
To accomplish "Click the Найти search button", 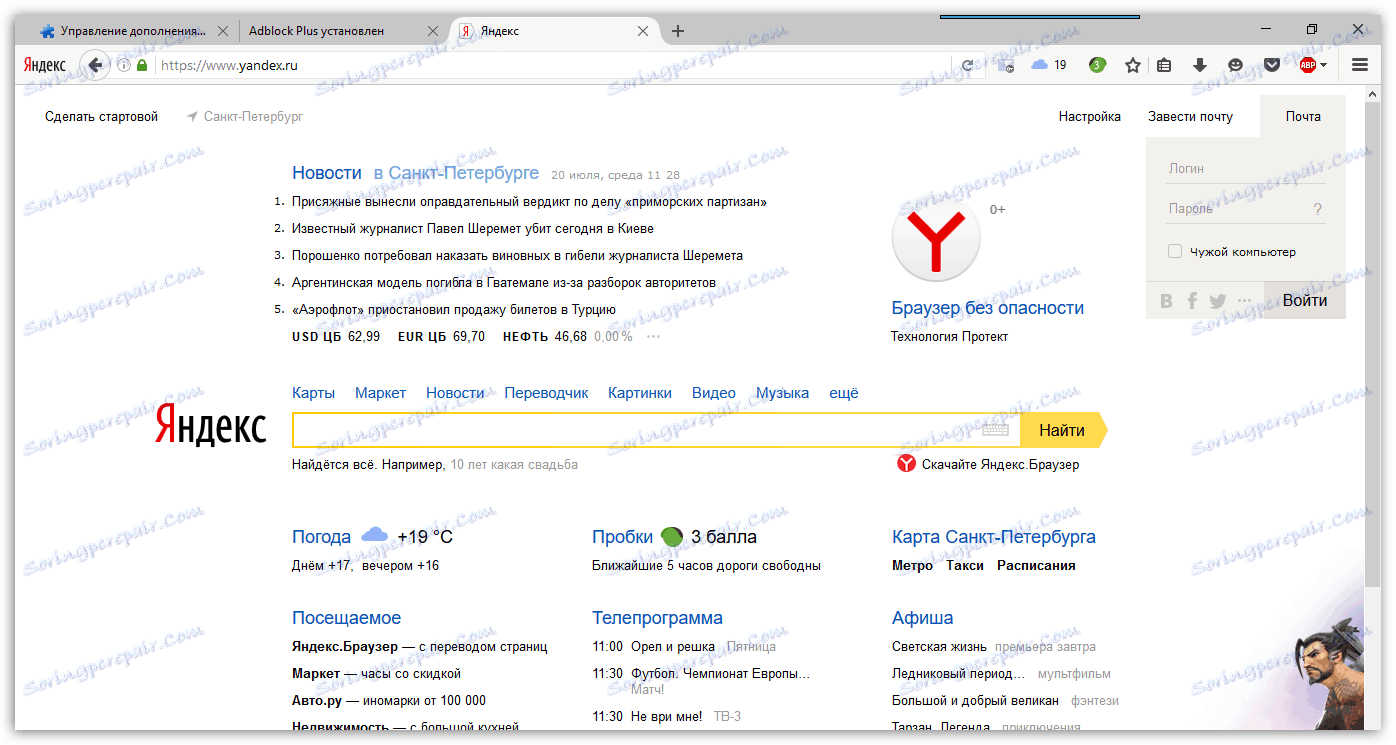I will [x=1063, y=430].
